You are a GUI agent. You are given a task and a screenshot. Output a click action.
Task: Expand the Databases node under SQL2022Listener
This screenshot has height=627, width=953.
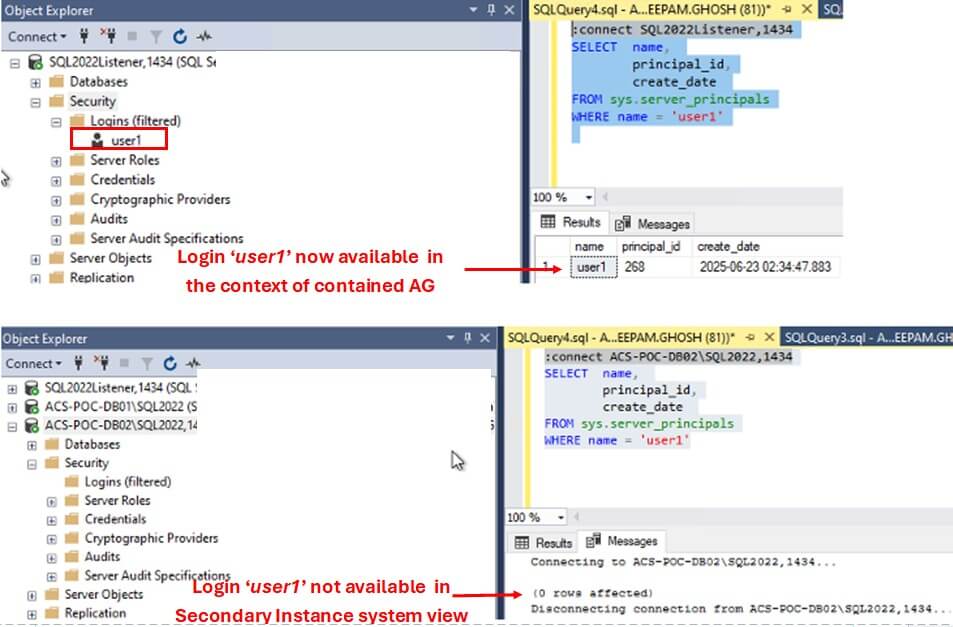(35, 83)
